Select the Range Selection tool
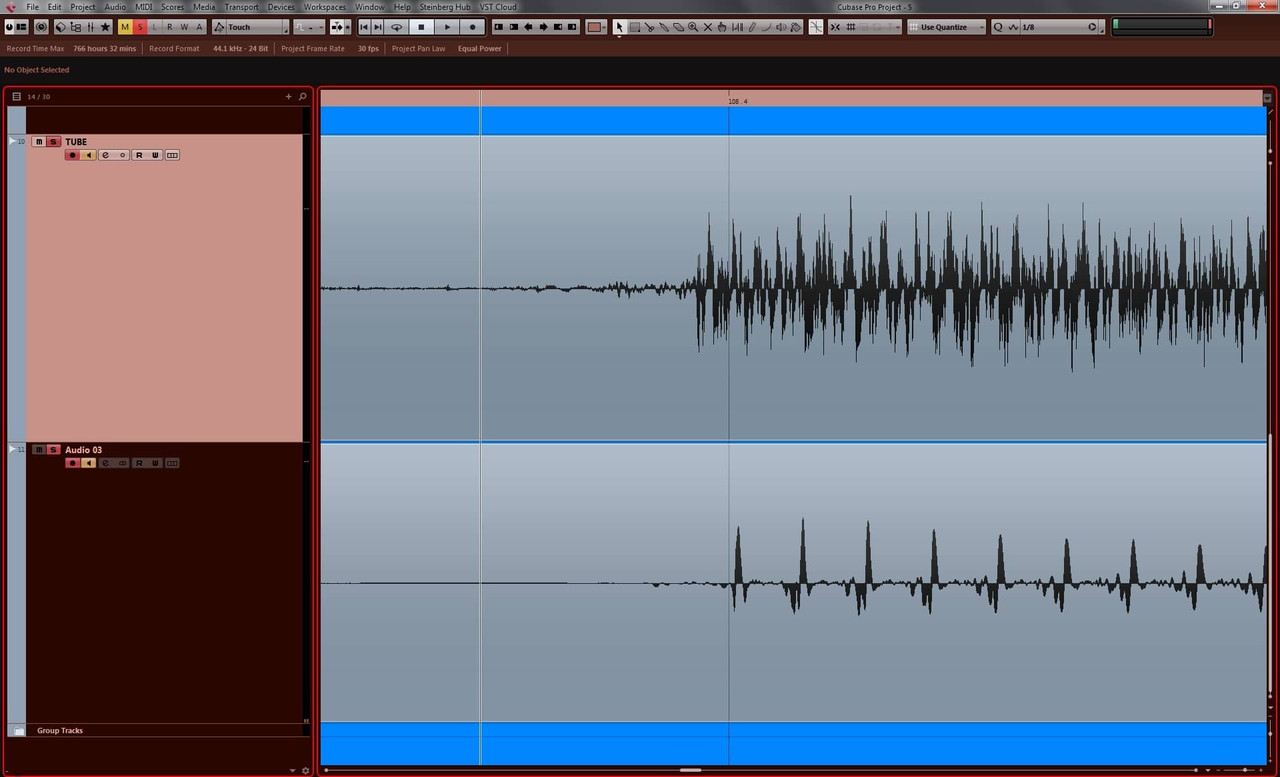The height and width of the screenshot is (777, 1280). coord(635,27)
